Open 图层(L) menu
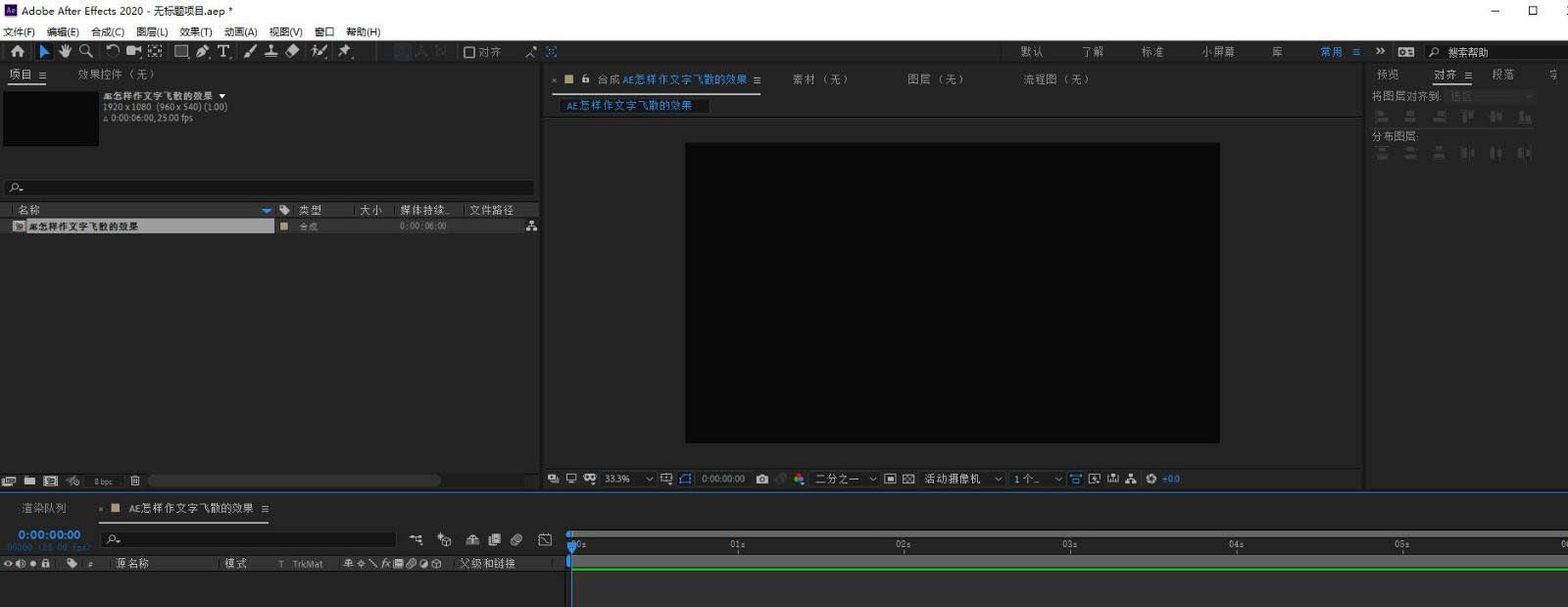 pyautogui.click(x=152, y=31)
